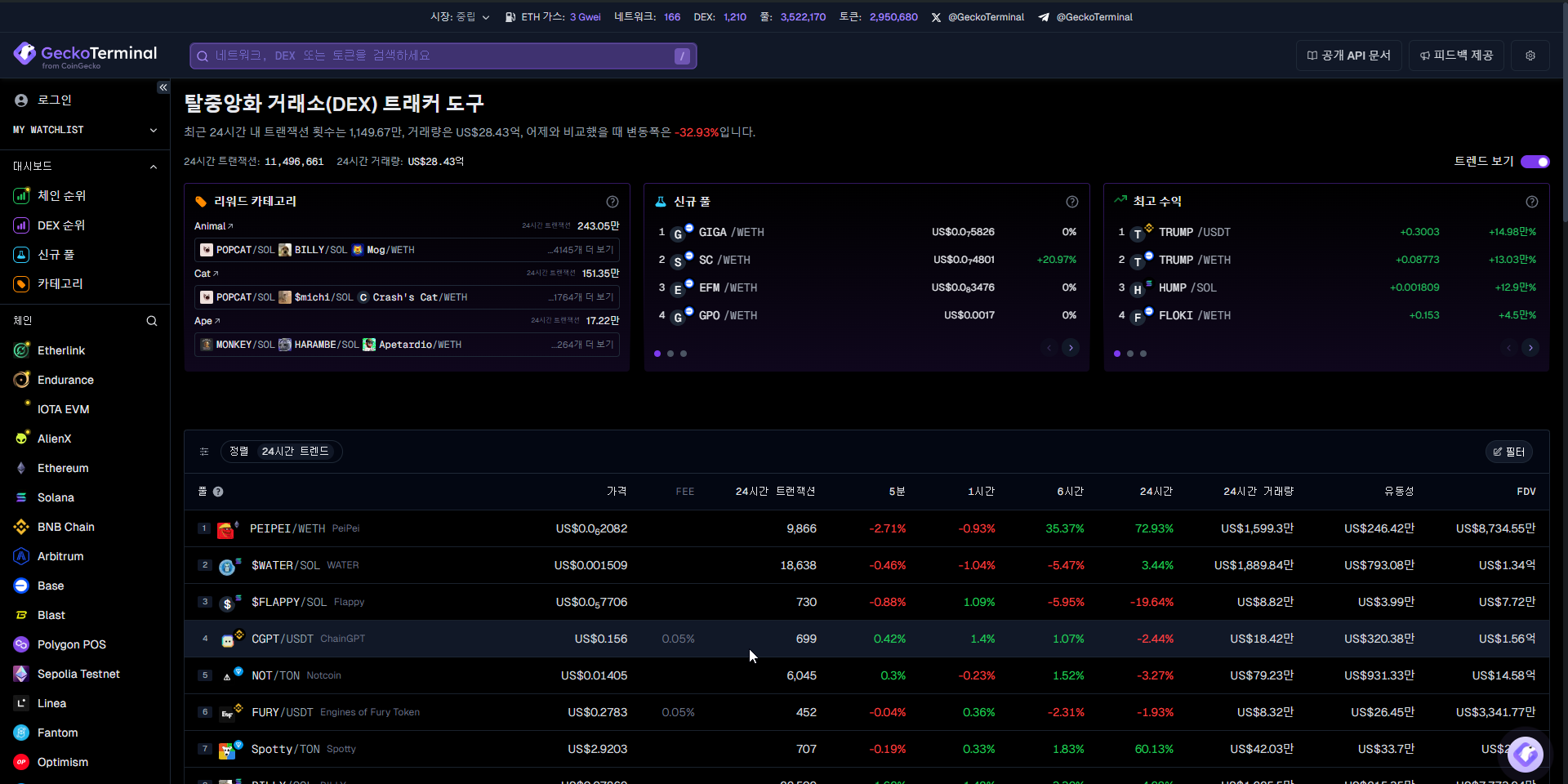Click the help icon beside 풀 column header
Image resolution: width=1568 pixels, height=784 pixels.
tap(218, 492)
